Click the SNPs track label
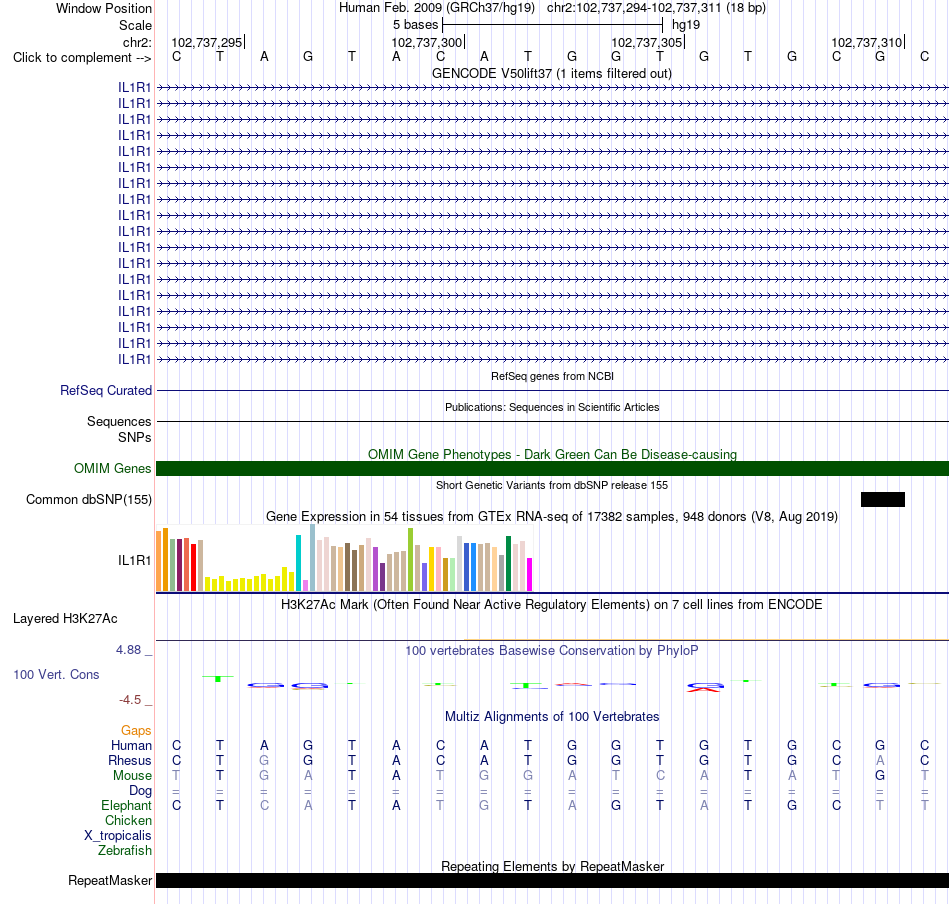This screenshot has width=950, height=904. click(x=135, y=437)
